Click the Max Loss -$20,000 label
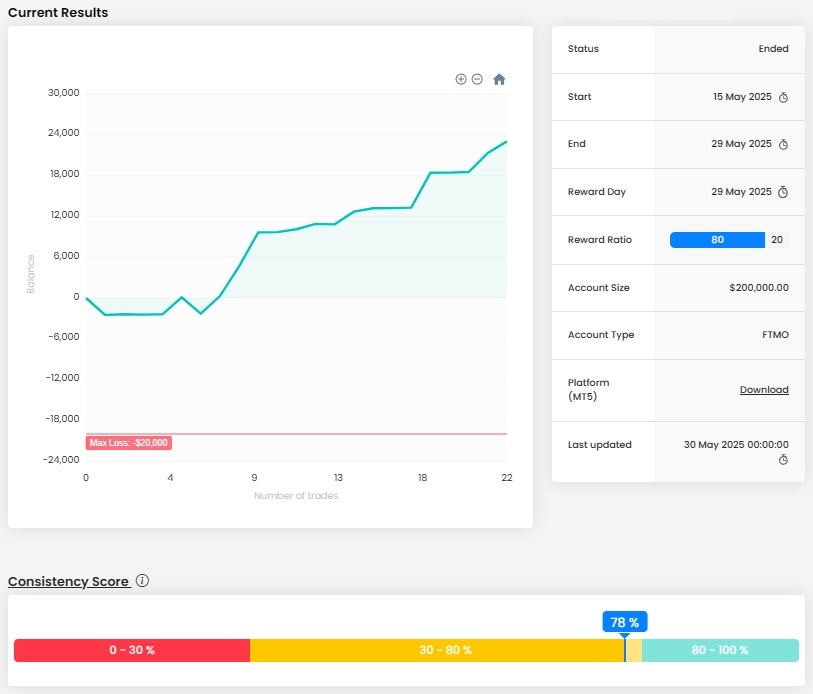This screenshot has height=694, width=813. coord(129,443)
